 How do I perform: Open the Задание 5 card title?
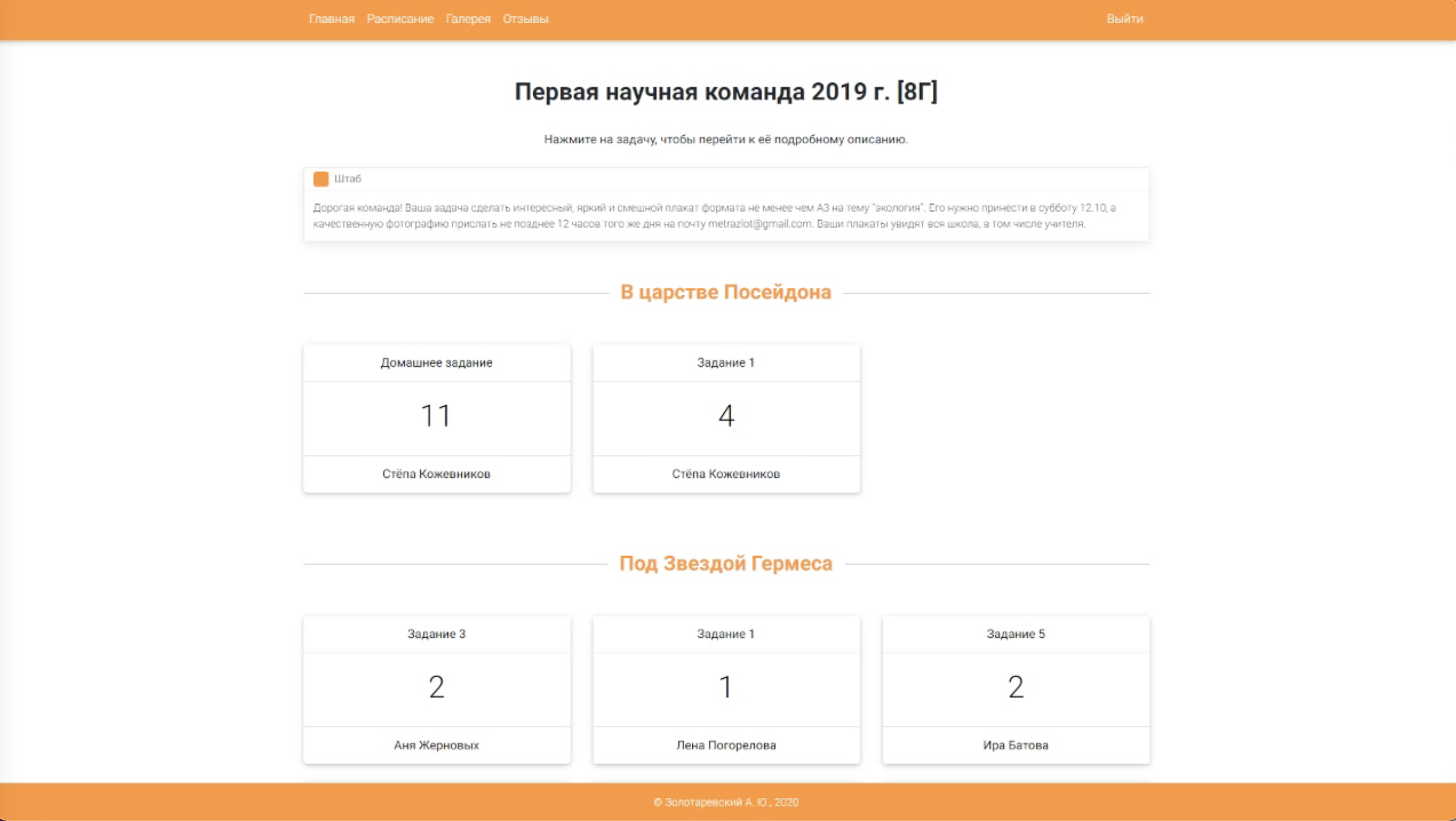click(1016, 634)
